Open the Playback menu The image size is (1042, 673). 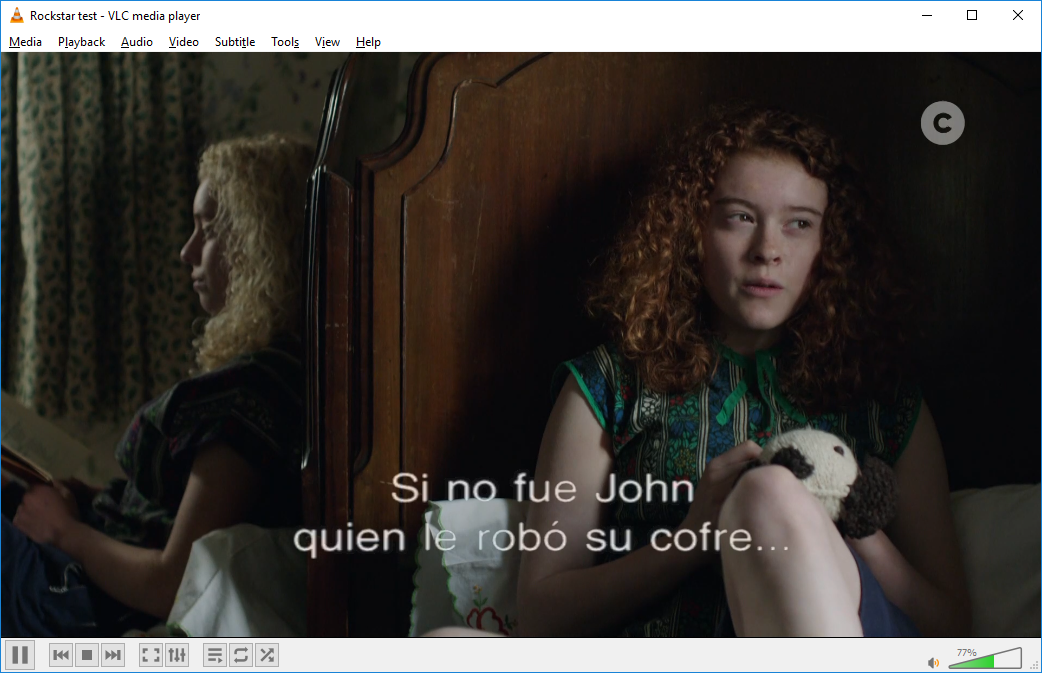tap(81, 42)
